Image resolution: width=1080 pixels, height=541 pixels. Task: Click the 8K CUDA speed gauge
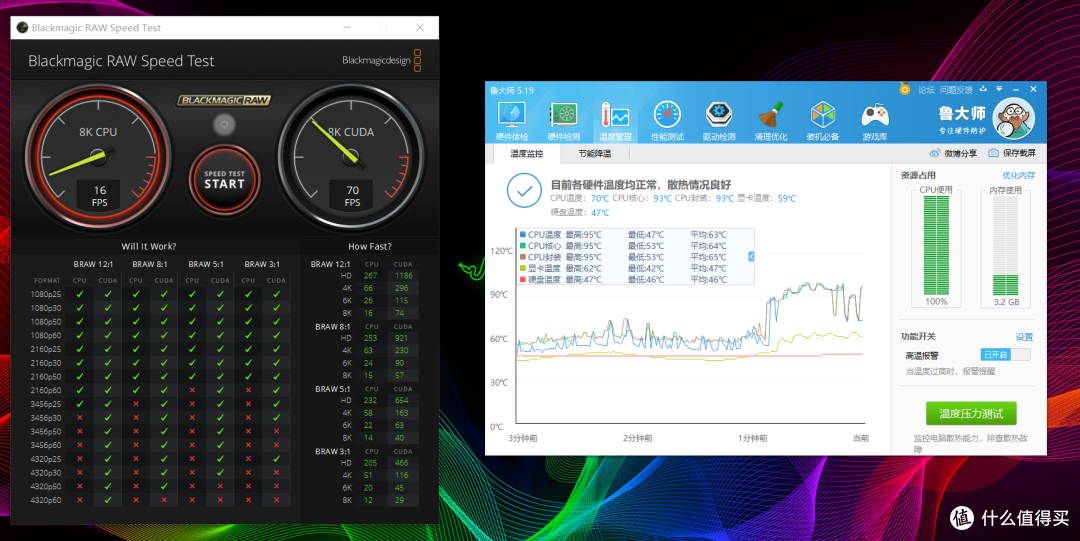point(351,158)
